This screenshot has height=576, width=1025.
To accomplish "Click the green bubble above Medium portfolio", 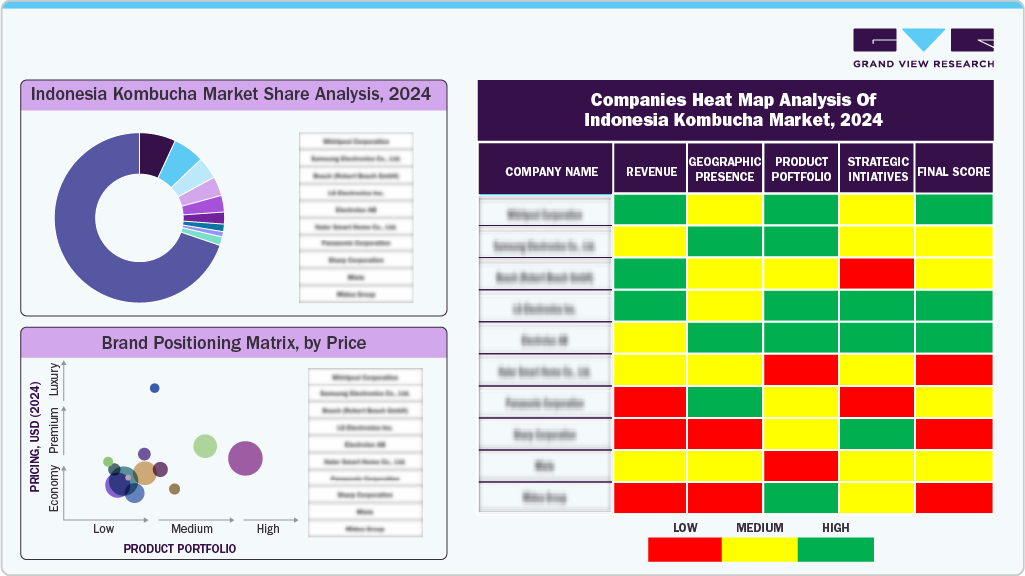I will tap(206, 444).
